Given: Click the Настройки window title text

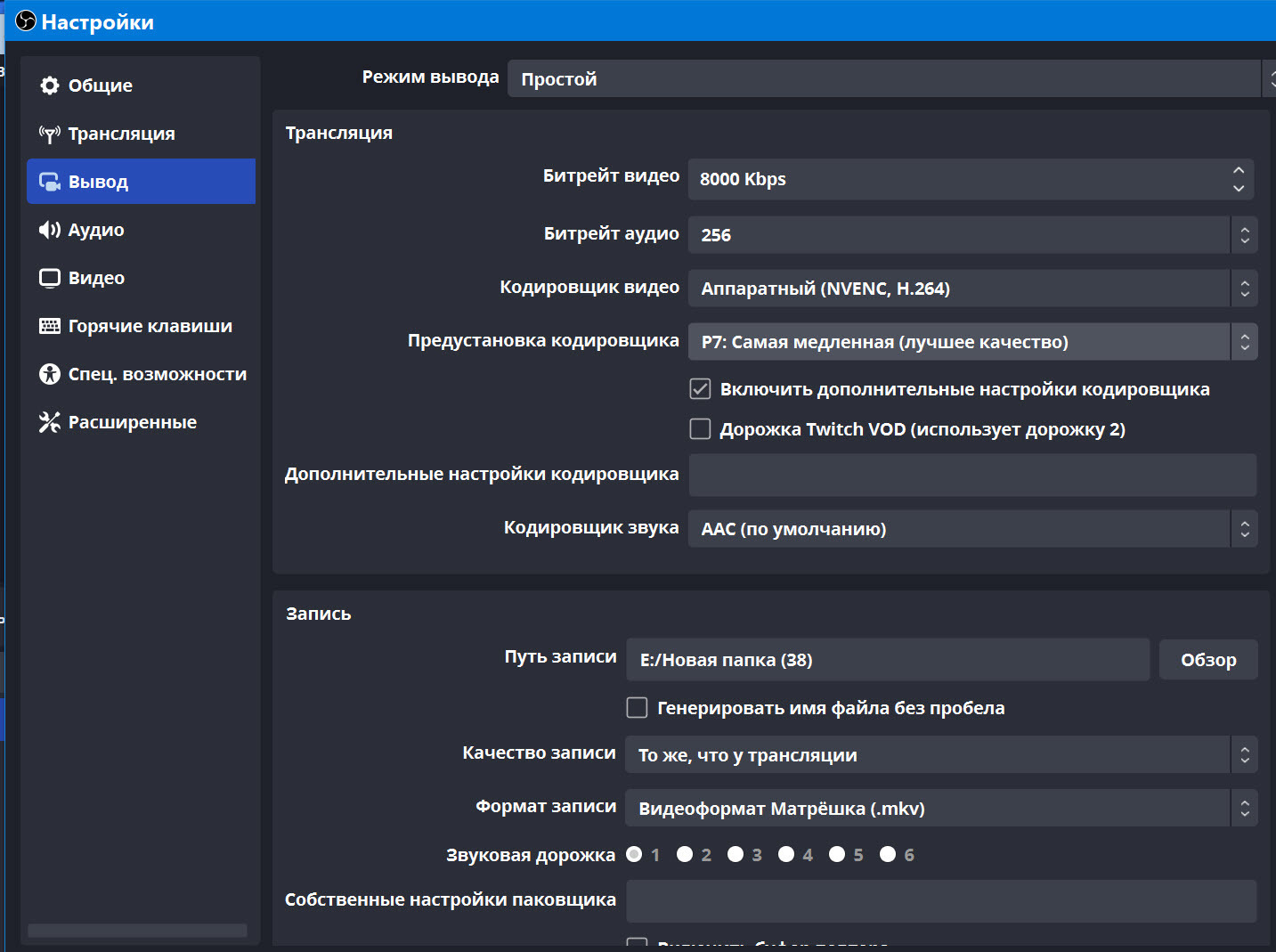Looking at the screenshot, I should click(x=98, y=22).
